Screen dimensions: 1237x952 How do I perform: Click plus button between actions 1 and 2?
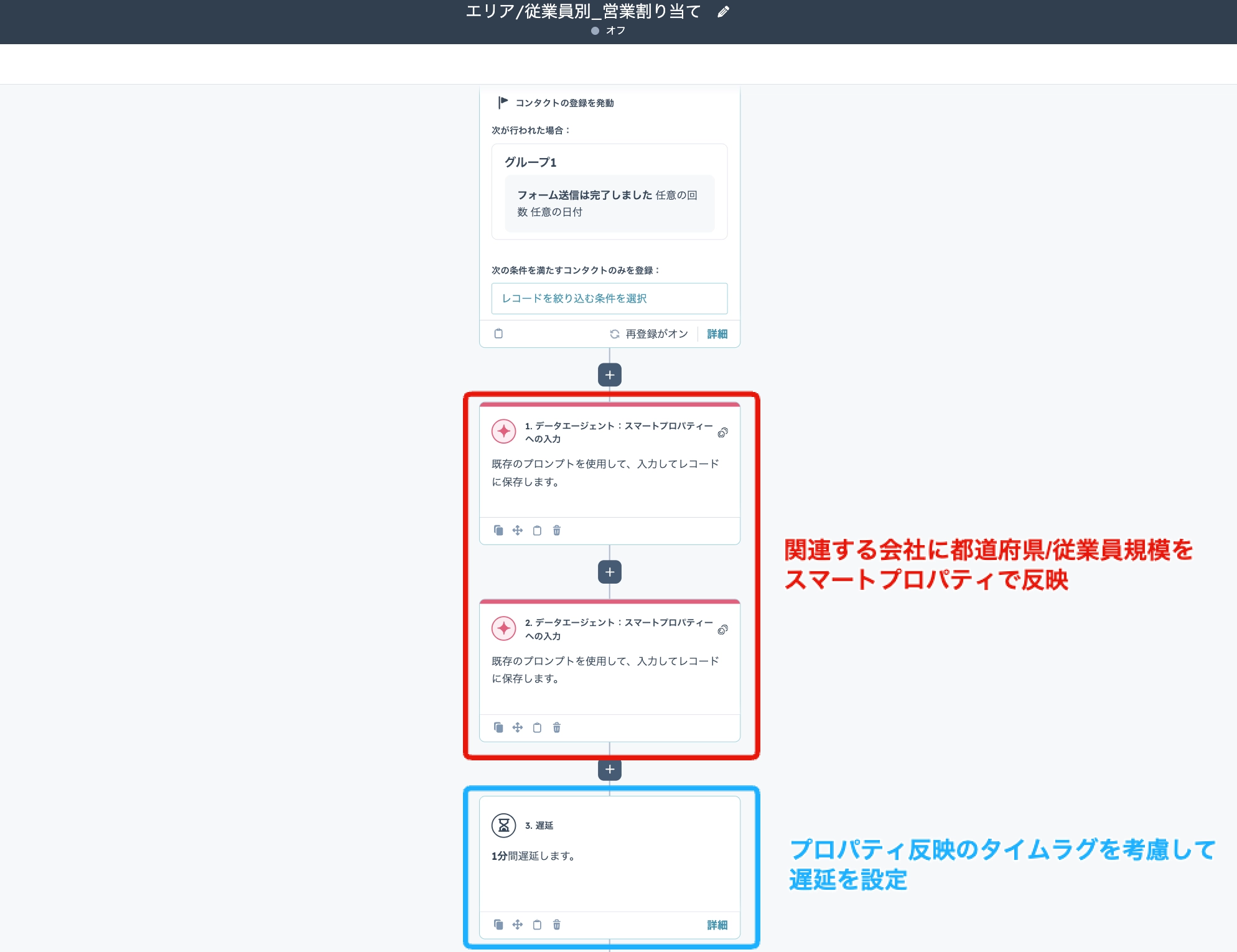tap(610, 572)
